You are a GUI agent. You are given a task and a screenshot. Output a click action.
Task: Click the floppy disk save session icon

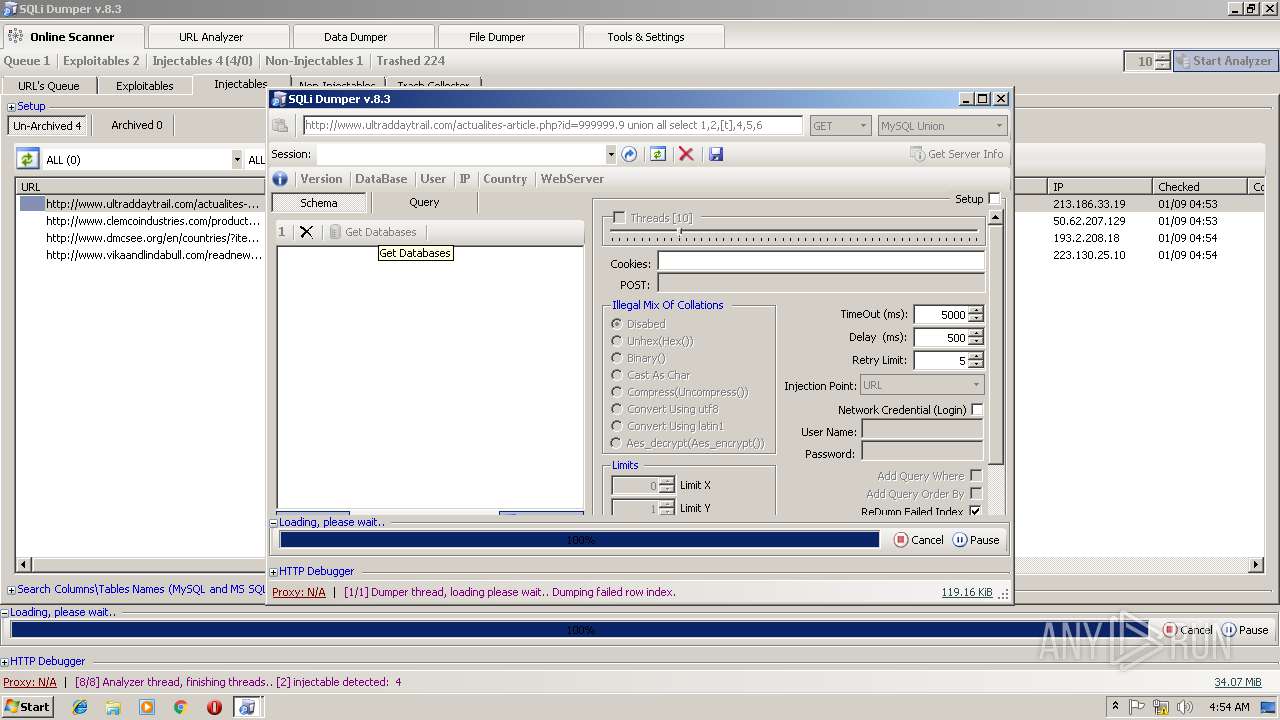click(716, 154)
